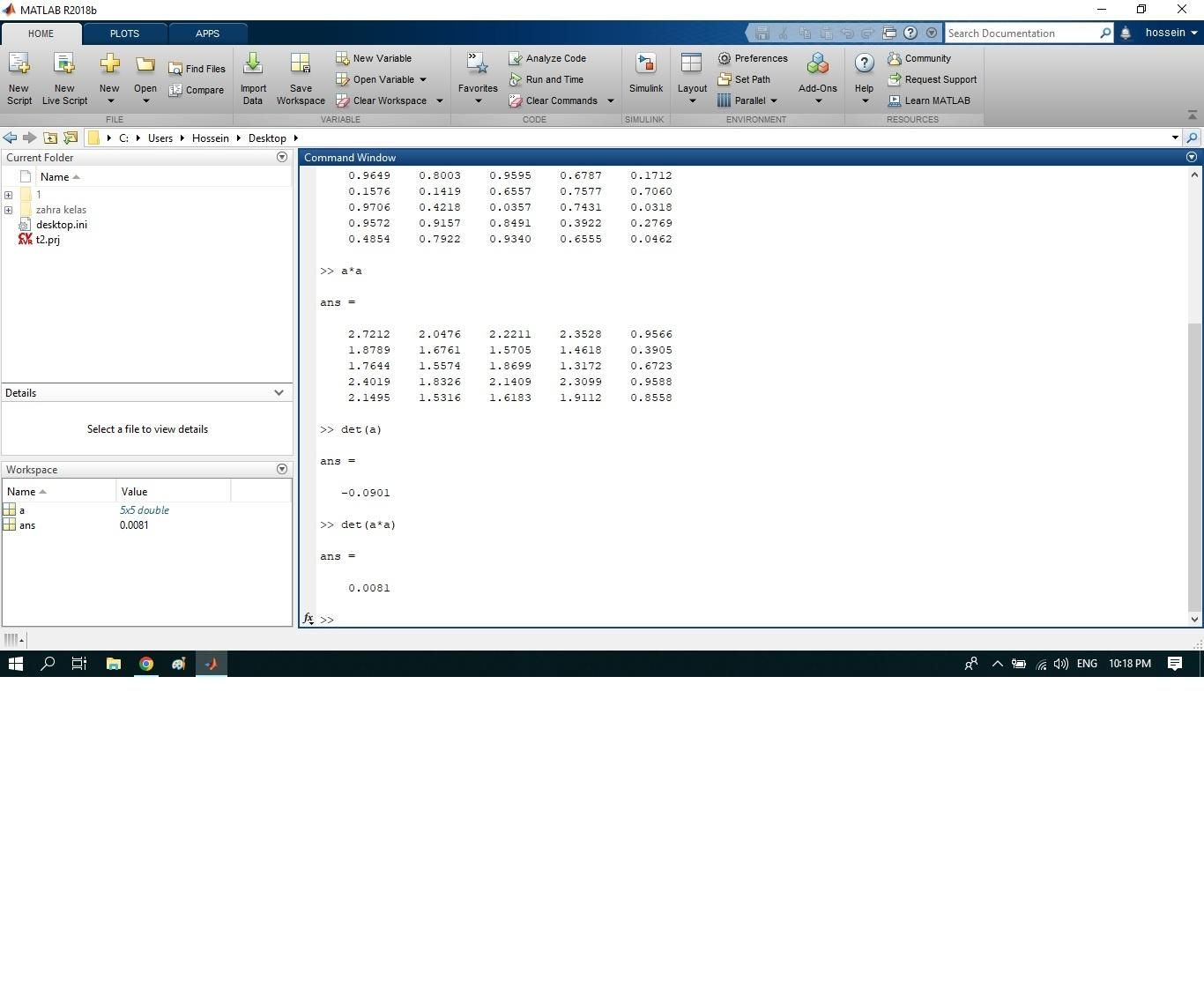Open the Help menu
Screen dimensions: 1204x989
click(x=864, y=78)
